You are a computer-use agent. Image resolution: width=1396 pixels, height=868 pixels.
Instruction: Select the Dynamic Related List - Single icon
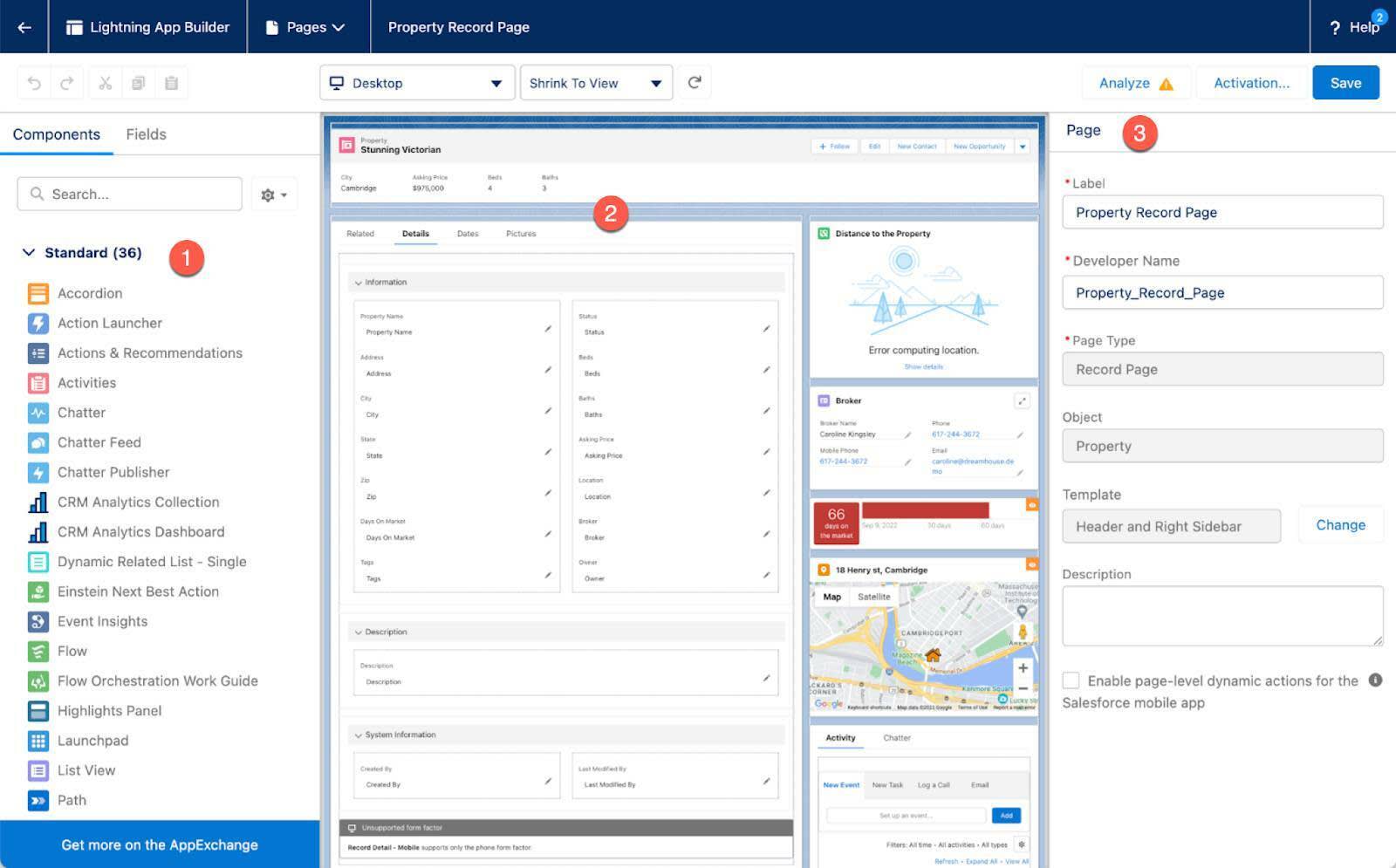[x=38, y=562]
